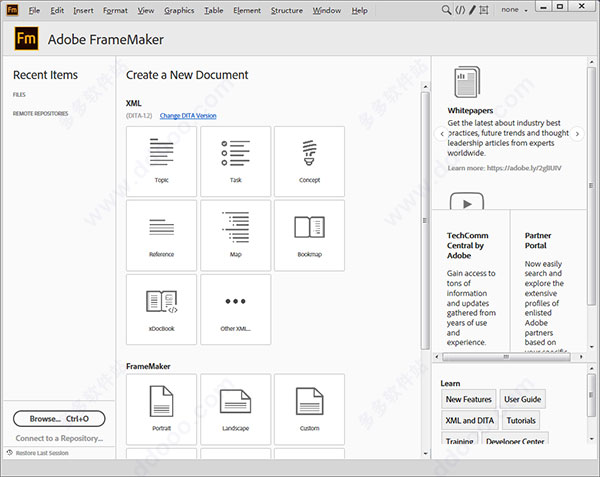Image resolution: width=600 pixels, height=477 pixels.
Task: Open the Help menu
Action: pos(359,10)
